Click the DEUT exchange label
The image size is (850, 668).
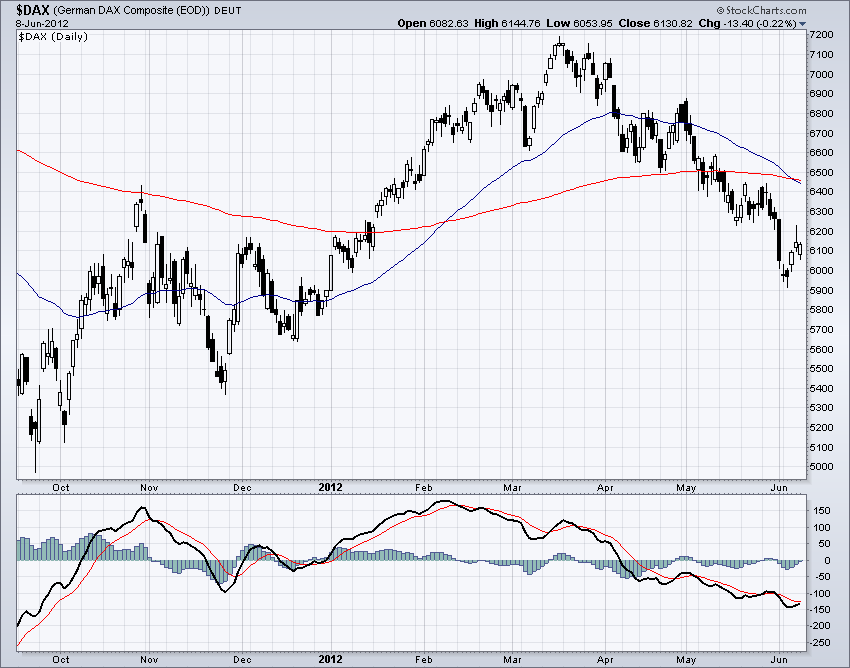tap(228, 10)
